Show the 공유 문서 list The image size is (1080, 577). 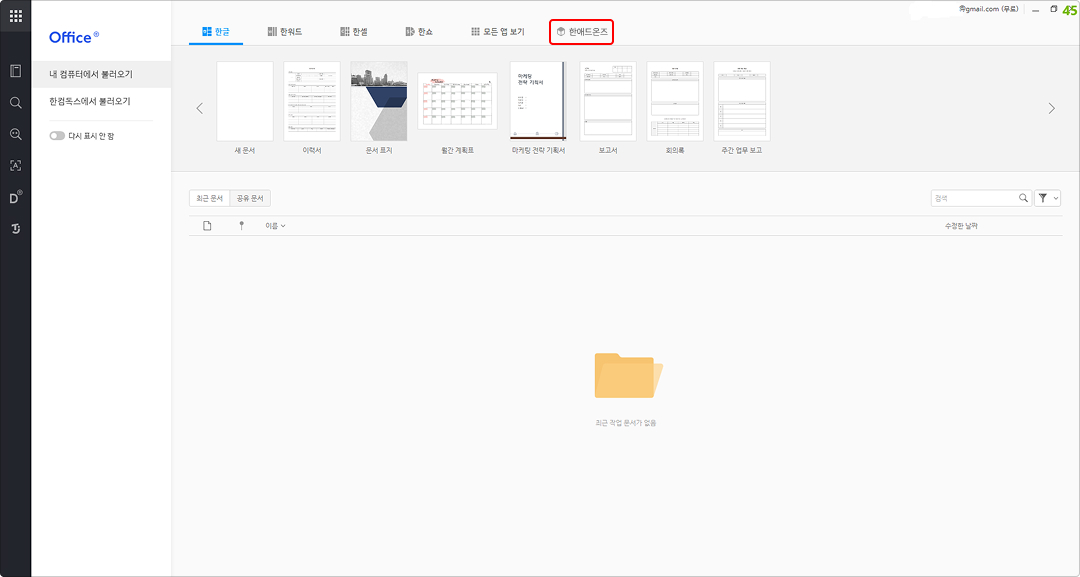250,198
